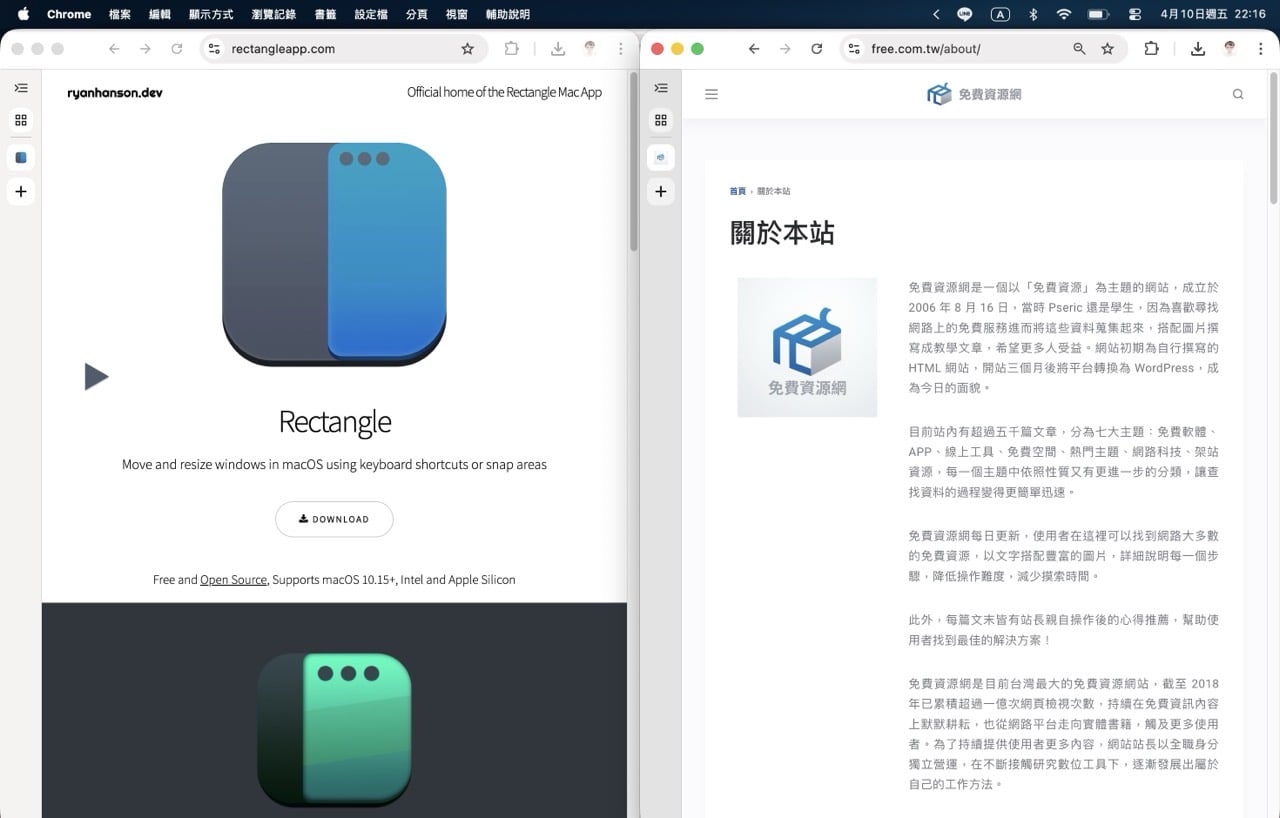This screenshot has width=1280, height=818.
Task: Open macOS Control Center in menu bar
Action: (x=1134, y=14)
